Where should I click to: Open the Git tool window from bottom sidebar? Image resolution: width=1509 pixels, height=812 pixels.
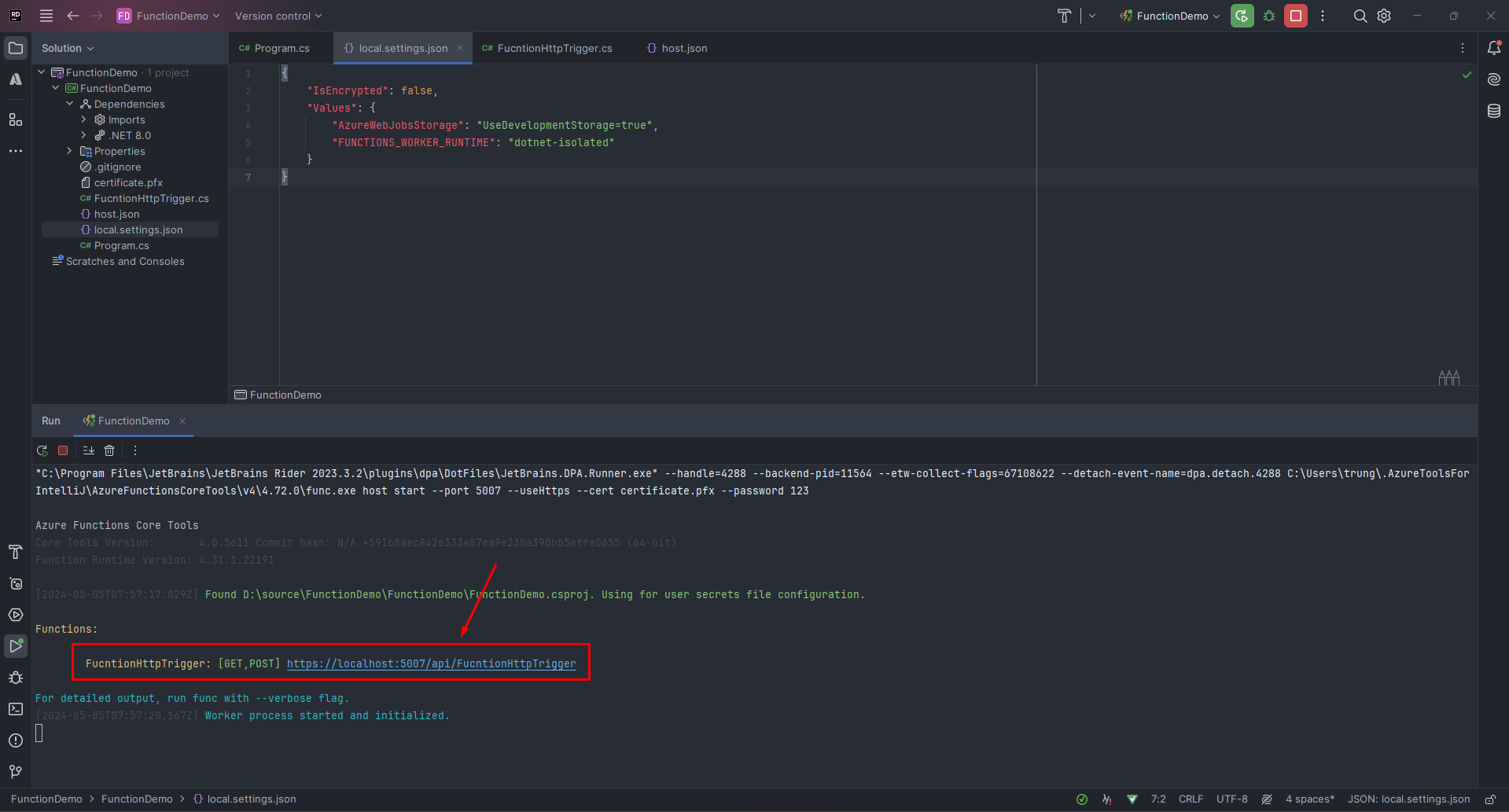16,772
